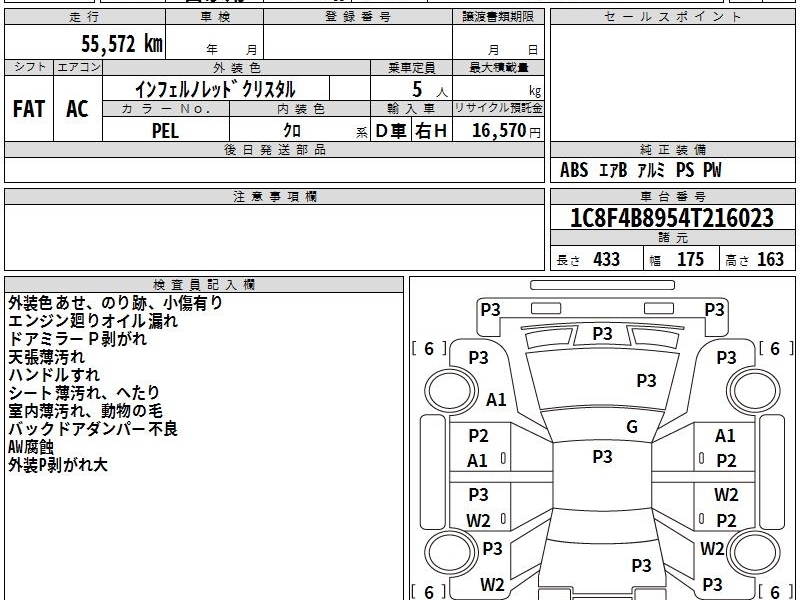Viewport: 800px width, 600px height.
Task: Select note シート薄汚れ、へたり
Action: click(x=85, y=393)
